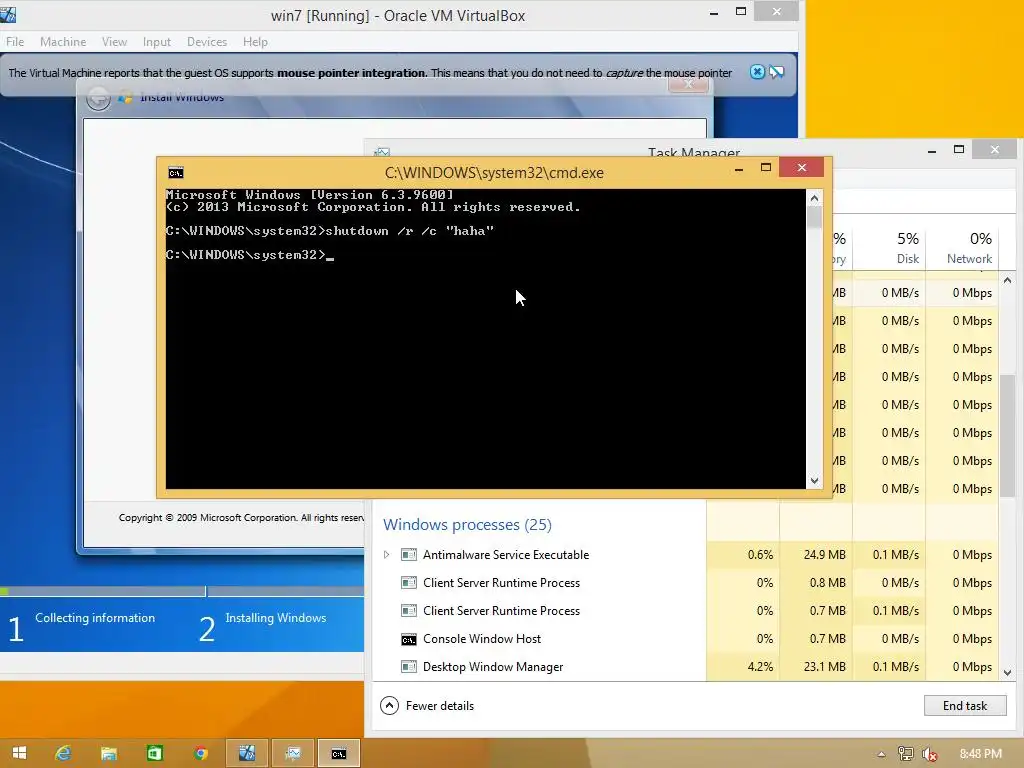Open the Input menu in VirtualBox
This screenshot has height=768, width=1024.
tap(157, 42)
